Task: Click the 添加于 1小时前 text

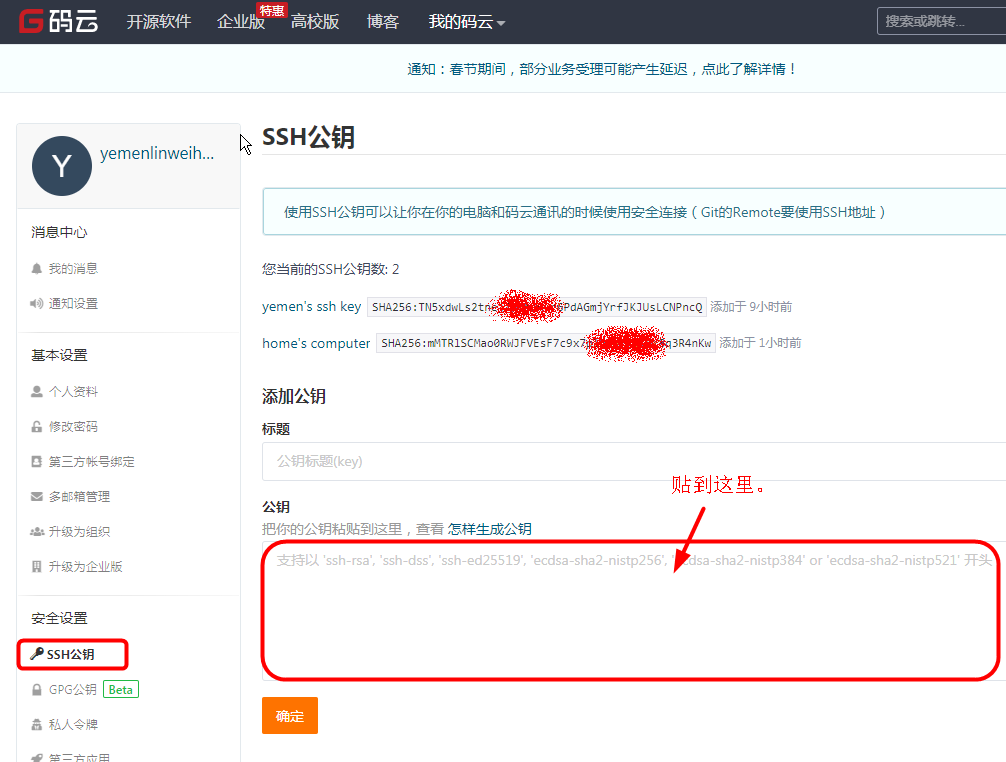Action: [x=760, y=343]
